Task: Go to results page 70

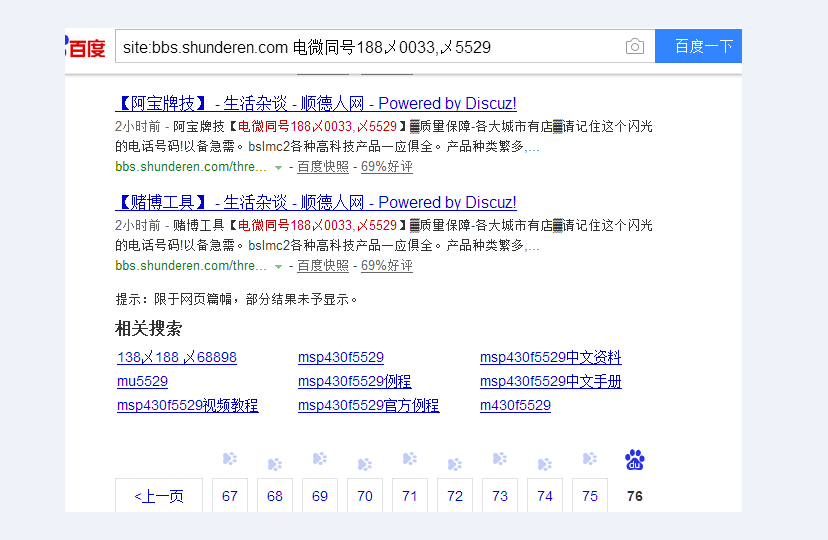Action: (365, 496)
